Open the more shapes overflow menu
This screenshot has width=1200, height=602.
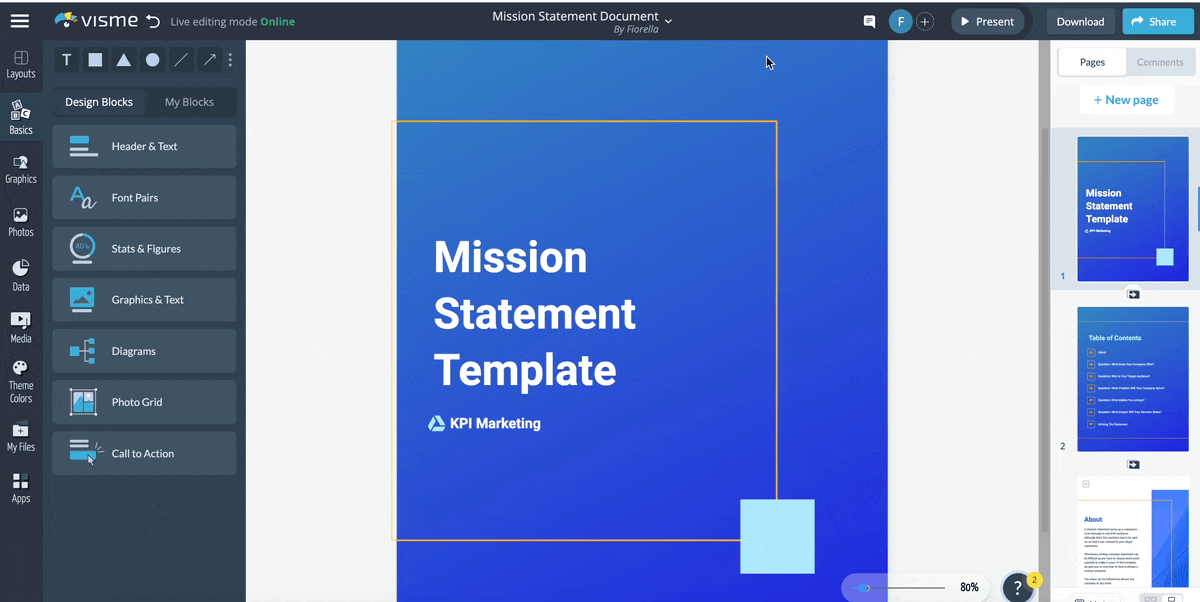(x=230, y=60)
